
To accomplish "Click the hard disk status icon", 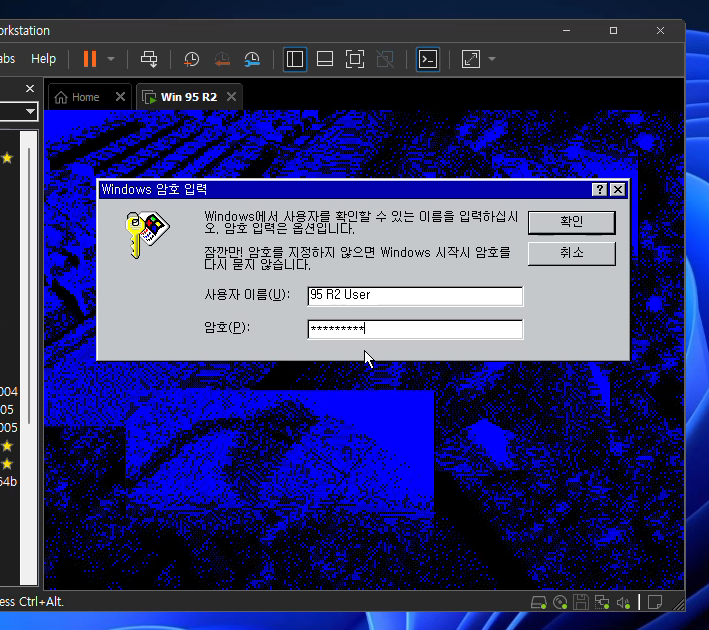I will click(539, 602).
